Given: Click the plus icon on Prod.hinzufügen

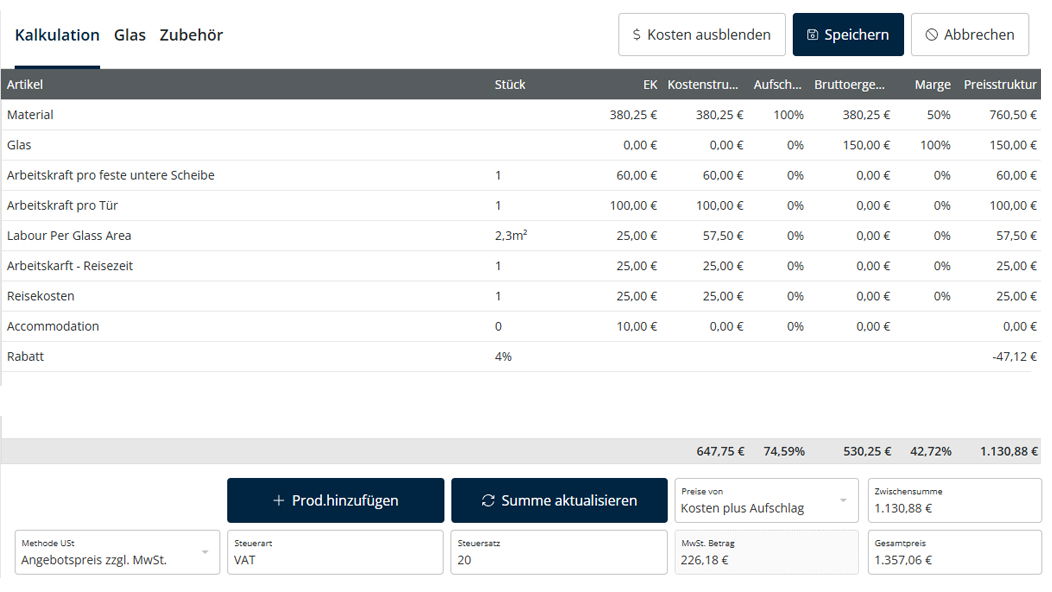Looking at the screenshot, I should click(x=278, y=501).
